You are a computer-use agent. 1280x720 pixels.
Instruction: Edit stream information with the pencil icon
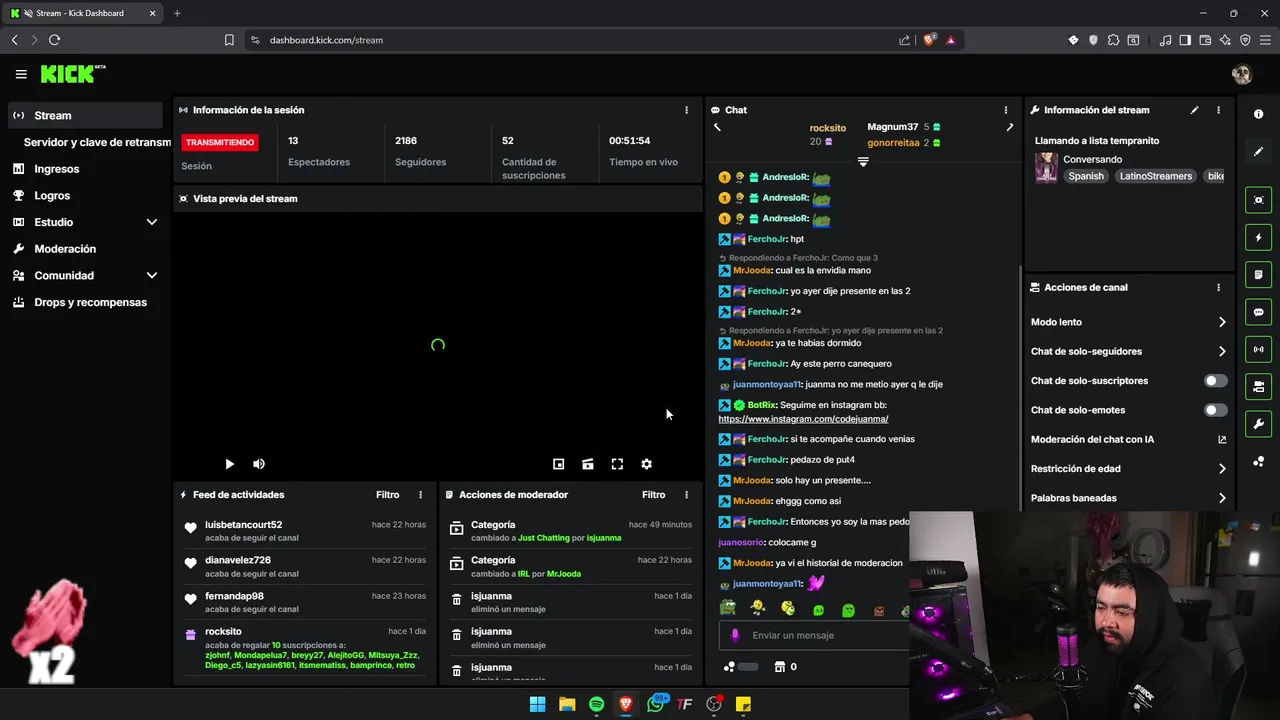pos(1194,110)
